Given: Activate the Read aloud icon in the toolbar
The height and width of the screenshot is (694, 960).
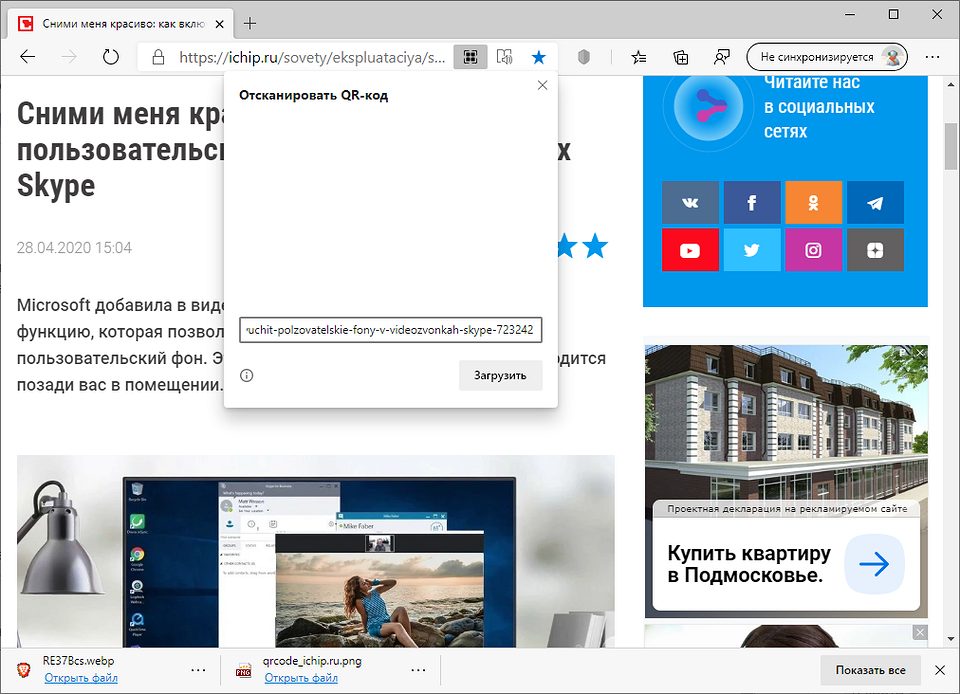Looking at the screenshot, I should pyautogui.click(x=505, y=57).
